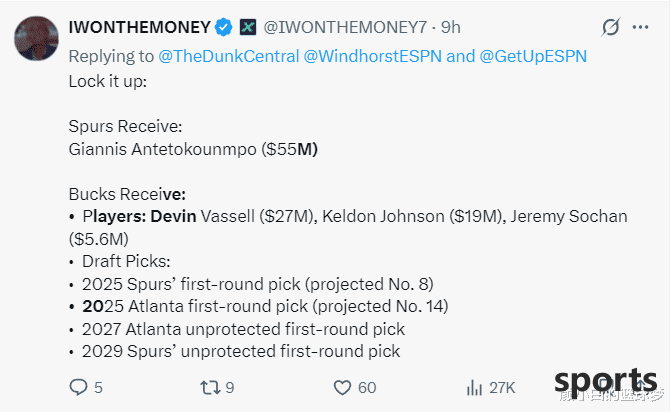Viewport: 672px width, 412px height.
Task: Share the post via the upload-arrow icon
Action: click(640, 387)
